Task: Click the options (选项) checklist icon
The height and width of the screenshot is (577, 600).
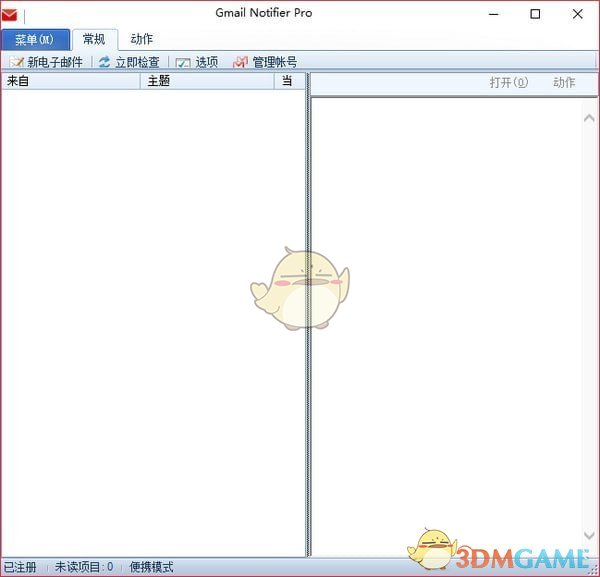Action: point(183,62)
